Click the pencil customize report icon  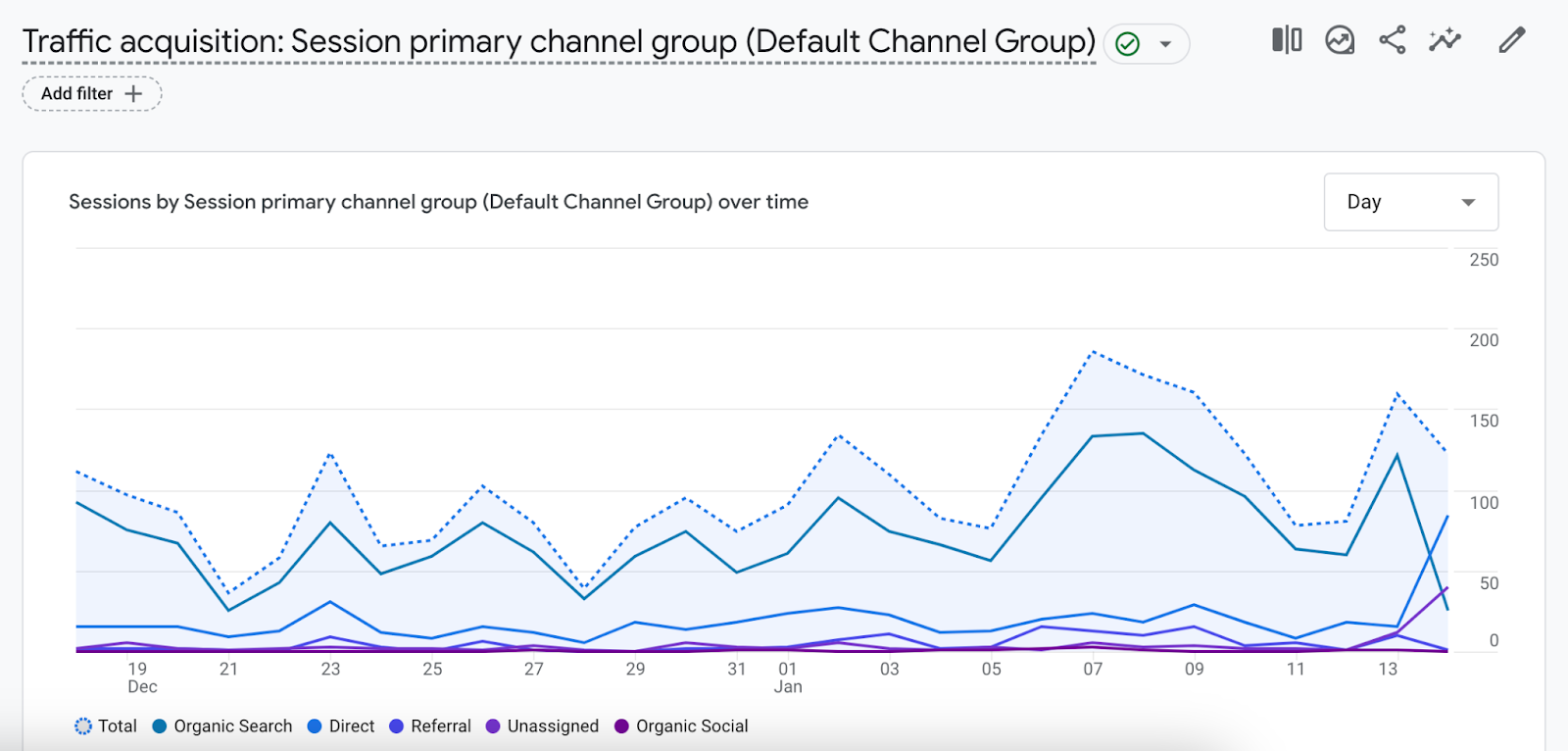click(x=1512, y=40)
